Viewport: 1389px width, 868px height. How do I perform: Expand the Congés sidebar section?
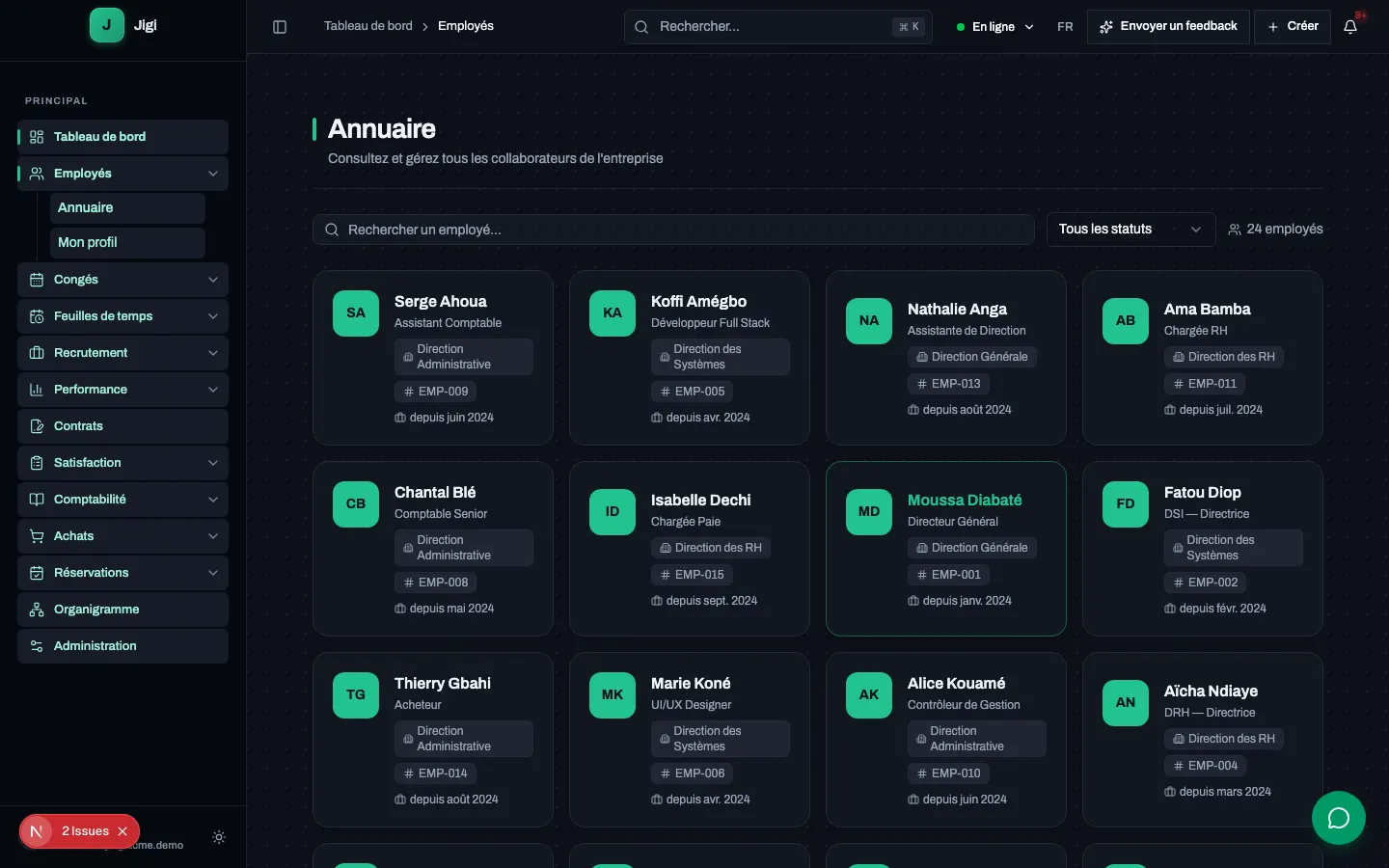pos(123,280)
